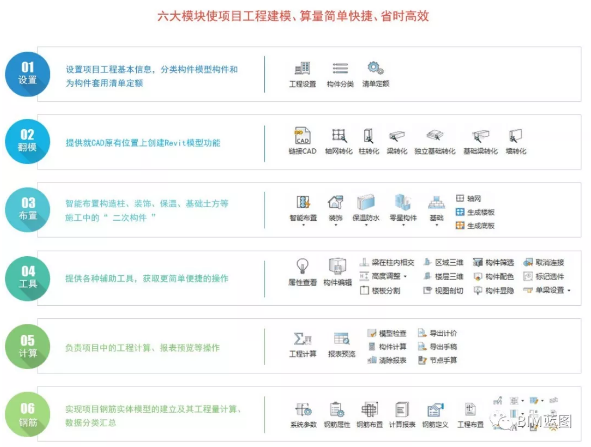Viewport: 591px width, 447px height.
Task: Click 生成楼板 generate floor slab
Action: click(475, 212)
